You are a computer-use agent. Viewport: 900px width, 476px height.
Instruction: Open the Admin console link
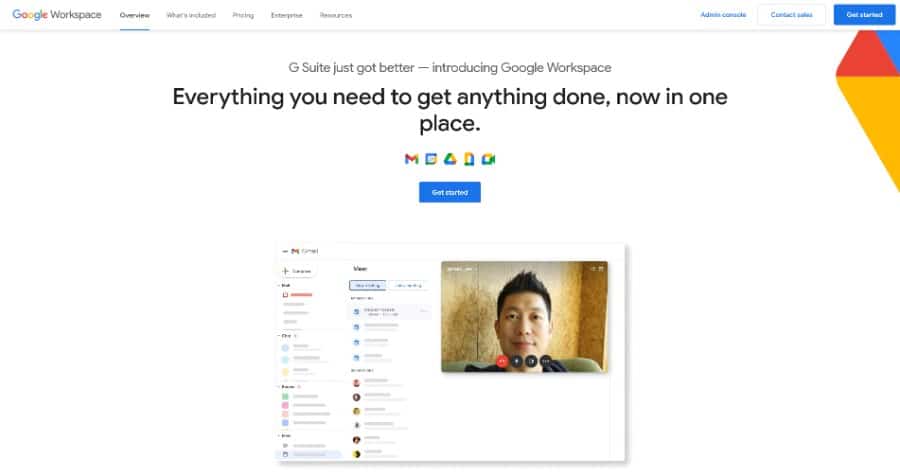coord(723,15)
